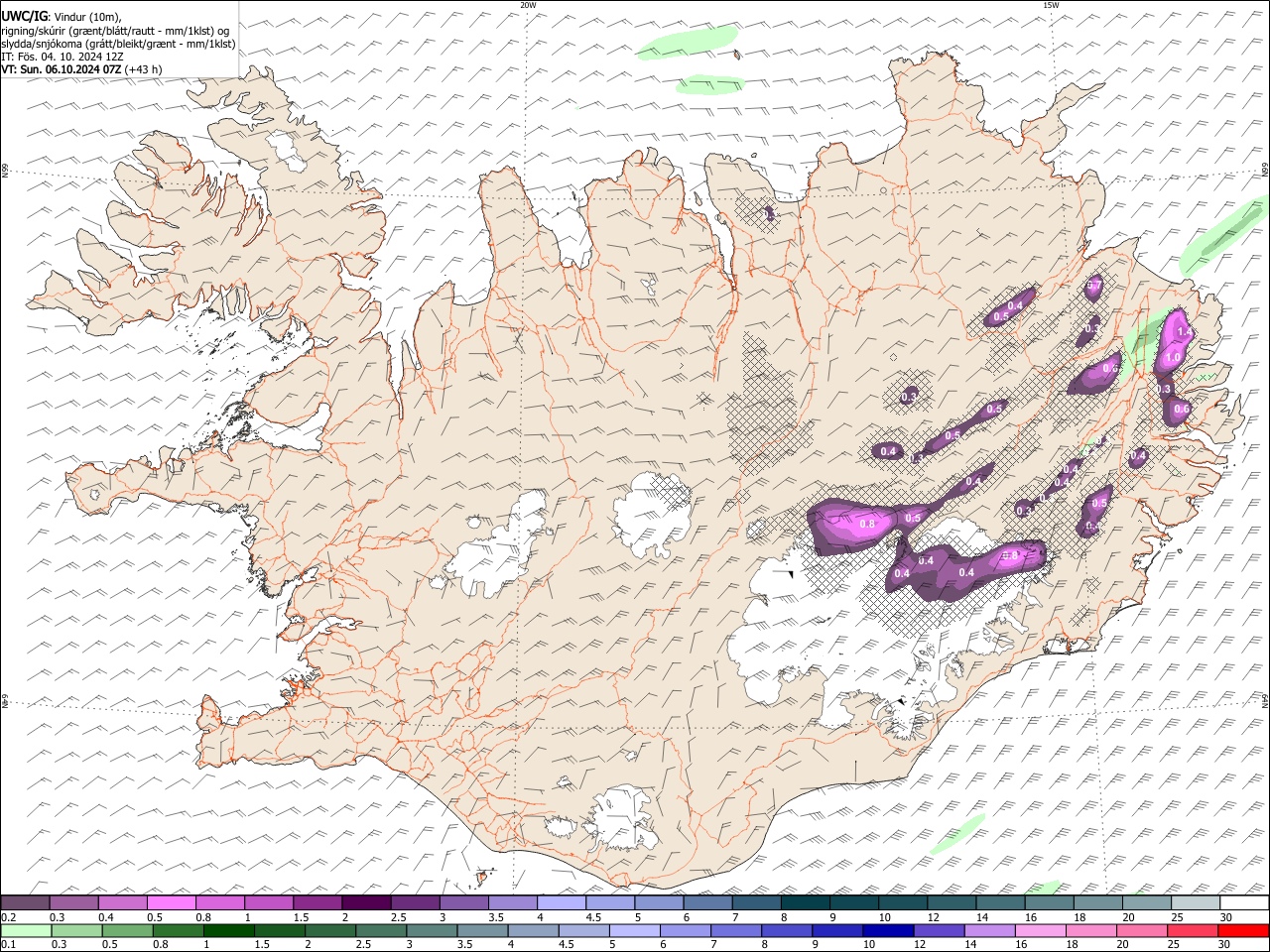Click the bright pink upper legend swatch between 0.5 and 0.8
This screenshot has width=1270, height=952.
(171, 902)
